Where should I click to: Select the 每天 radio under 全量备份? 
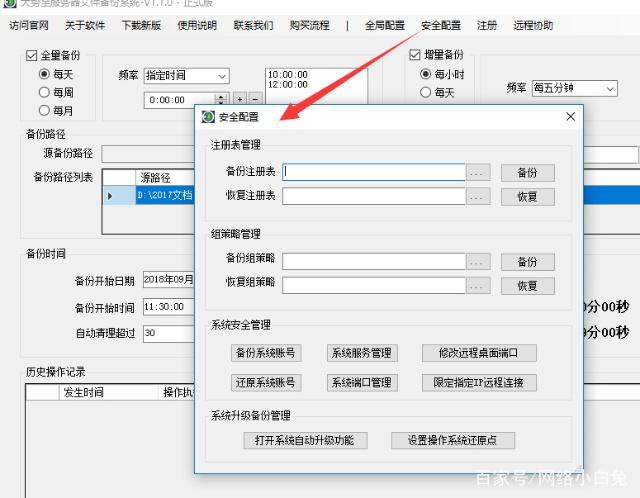[x=44, y=74]
